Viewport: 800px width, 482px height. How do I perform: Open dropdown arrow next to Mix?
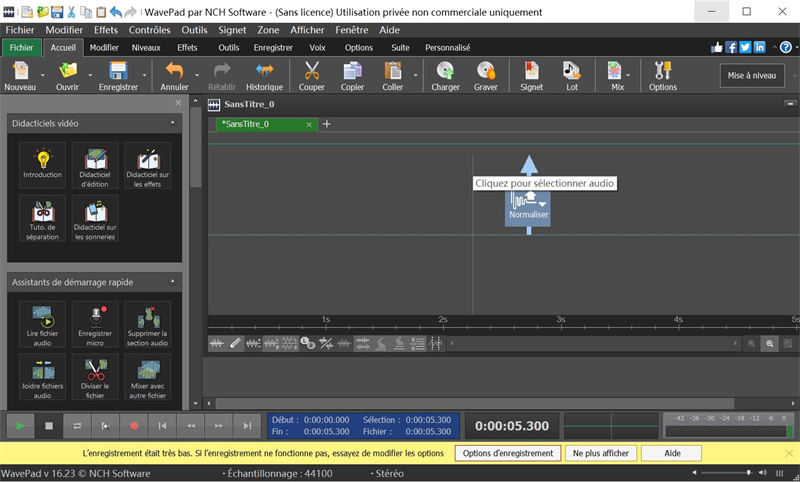point(628,75)
